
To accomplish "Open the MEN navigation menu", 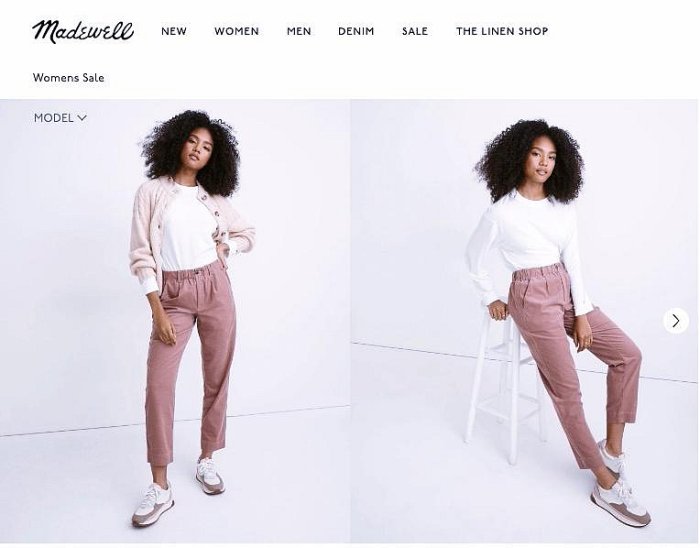I will pyautogui.click(x=299, y=31).
